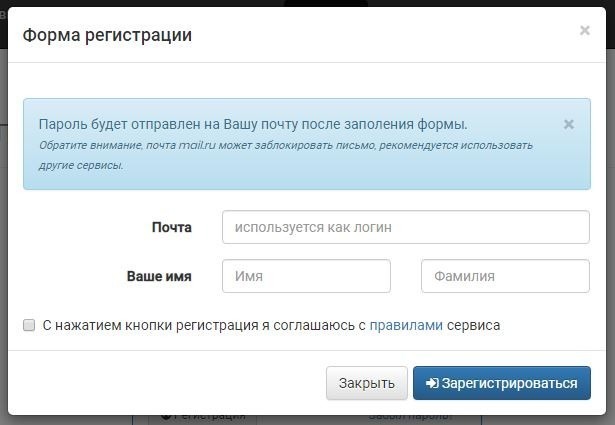The image size is (615, 425).
Task: Open the правилами service rules link
Action: click(406, 325)
